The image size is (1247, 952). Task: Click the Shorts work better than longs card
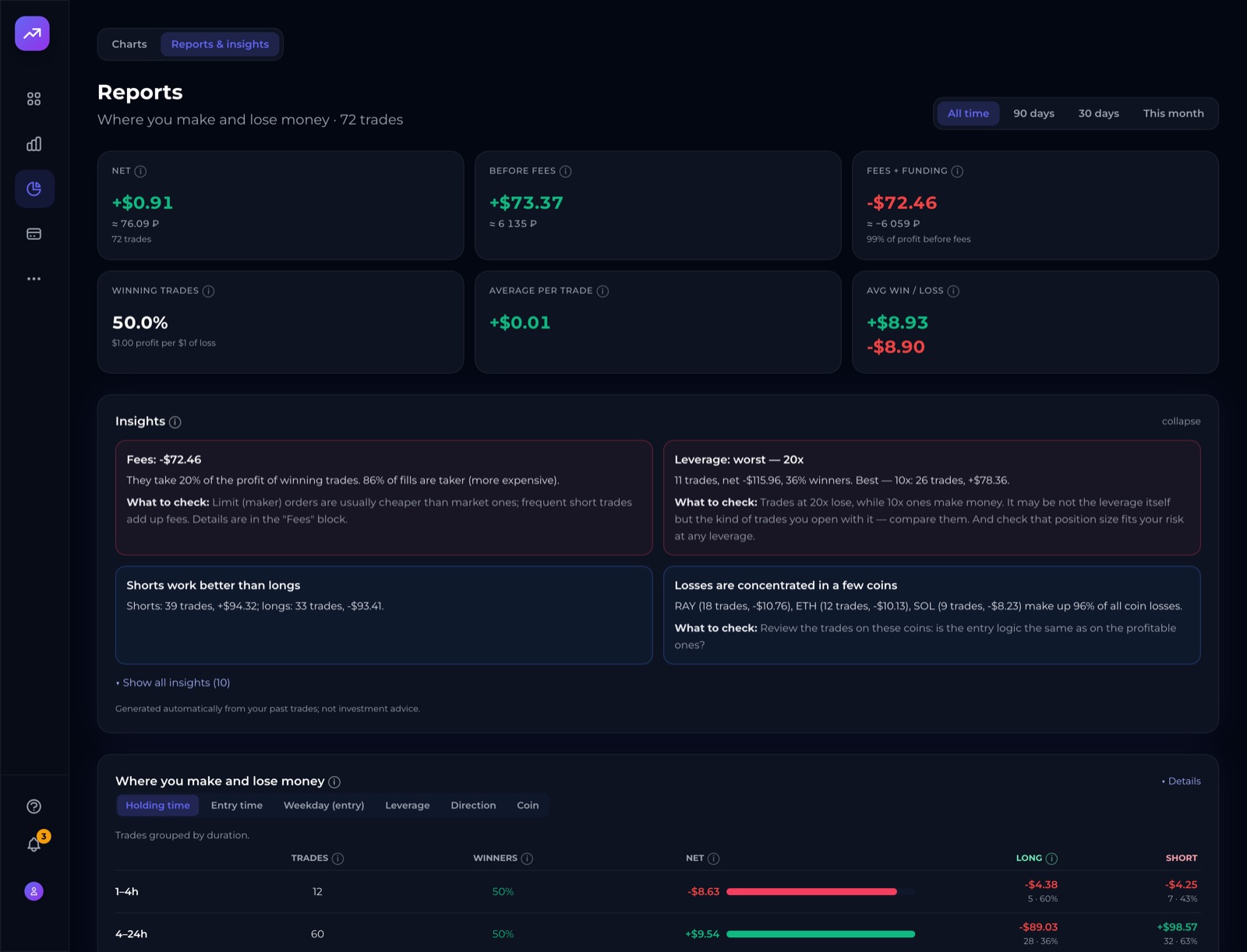pyautogui.click(x=383, y=615)
